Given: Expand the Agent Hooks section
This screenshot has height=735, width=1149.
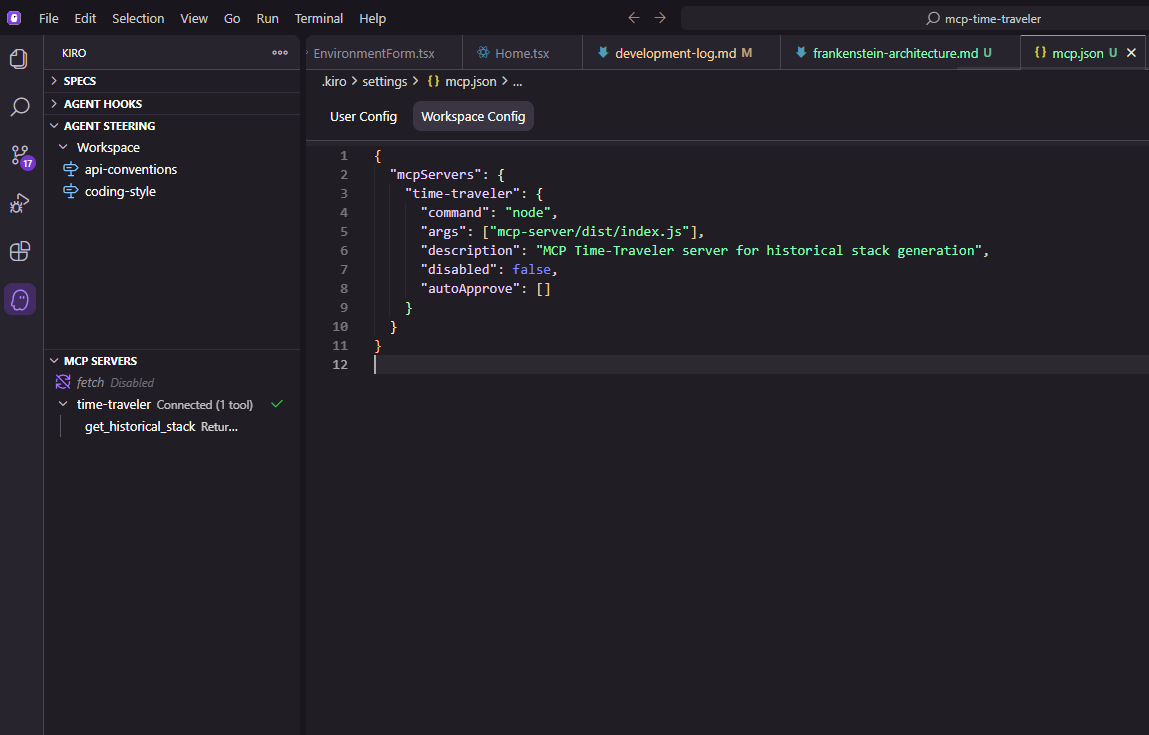Looking at the screenshot, I should [x=102, y=104].
